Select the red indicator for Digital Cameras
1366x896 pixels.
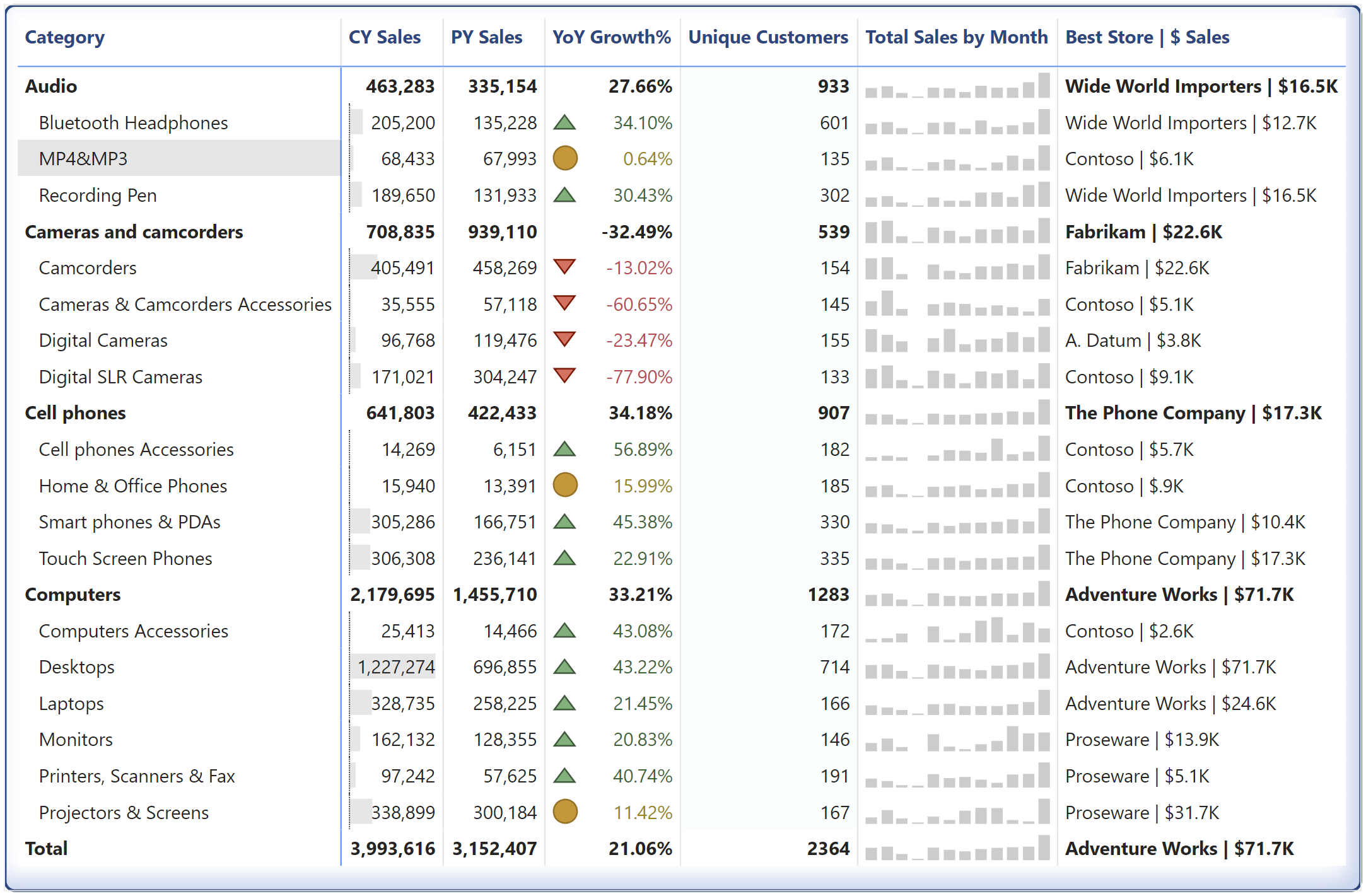(x=566, y=340)
